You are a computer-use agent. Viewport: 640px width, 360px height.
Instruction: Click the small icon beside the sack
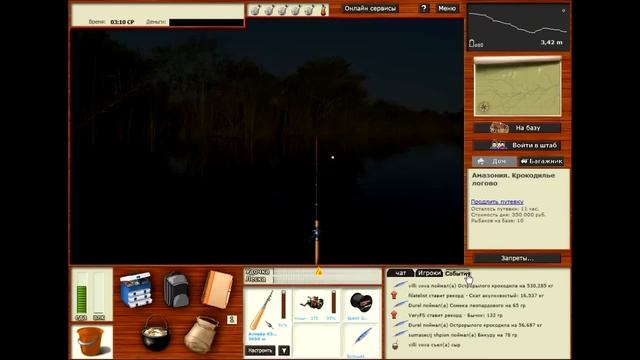pyautogui.click(x=232, y=320)
